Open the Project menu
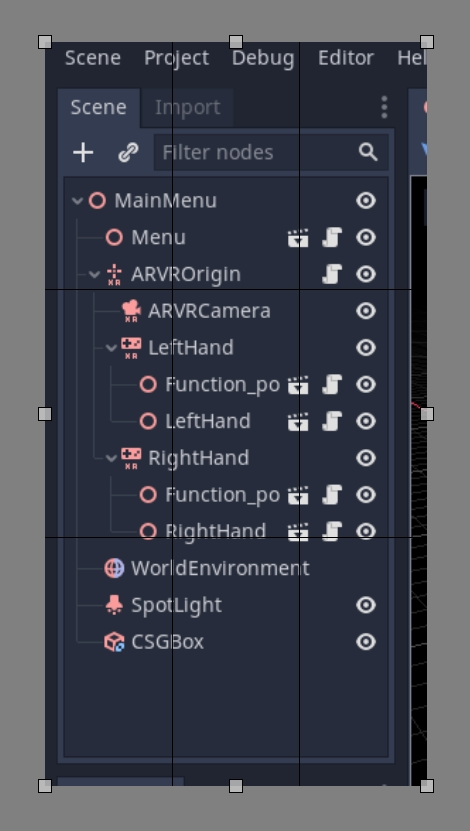Image resolution: width=470 pixels, height=831 pixels. 176,58
